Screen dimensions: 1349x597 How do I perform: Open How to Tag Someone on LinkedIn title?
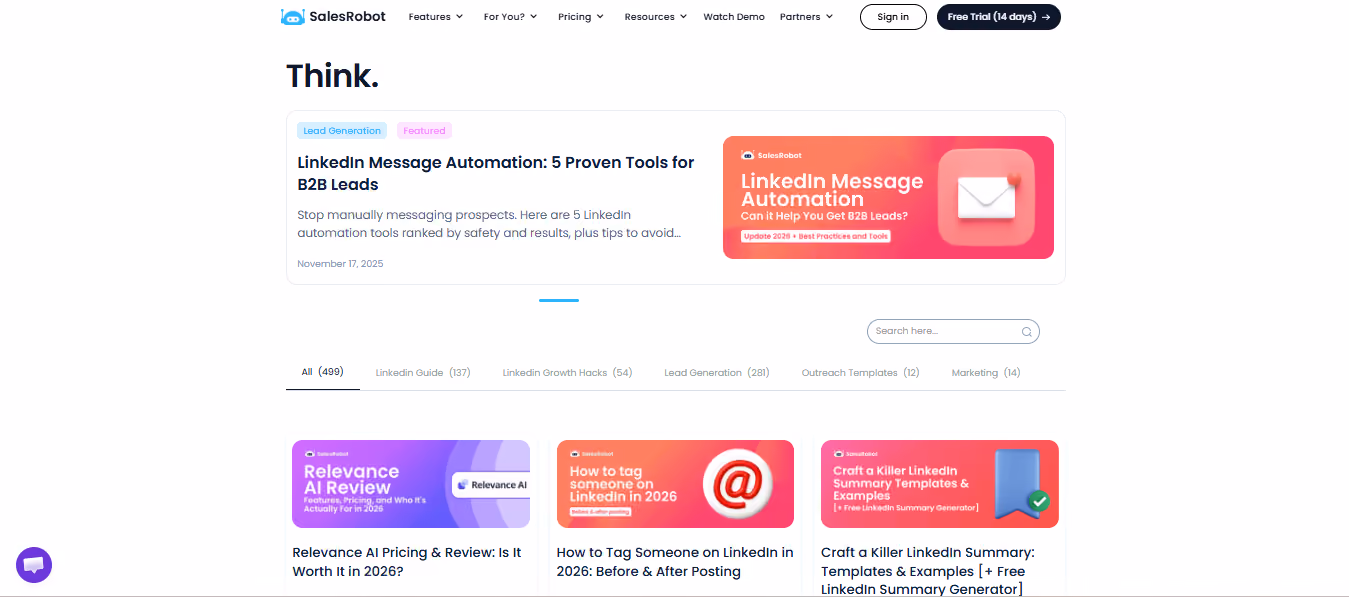point(675,562)
